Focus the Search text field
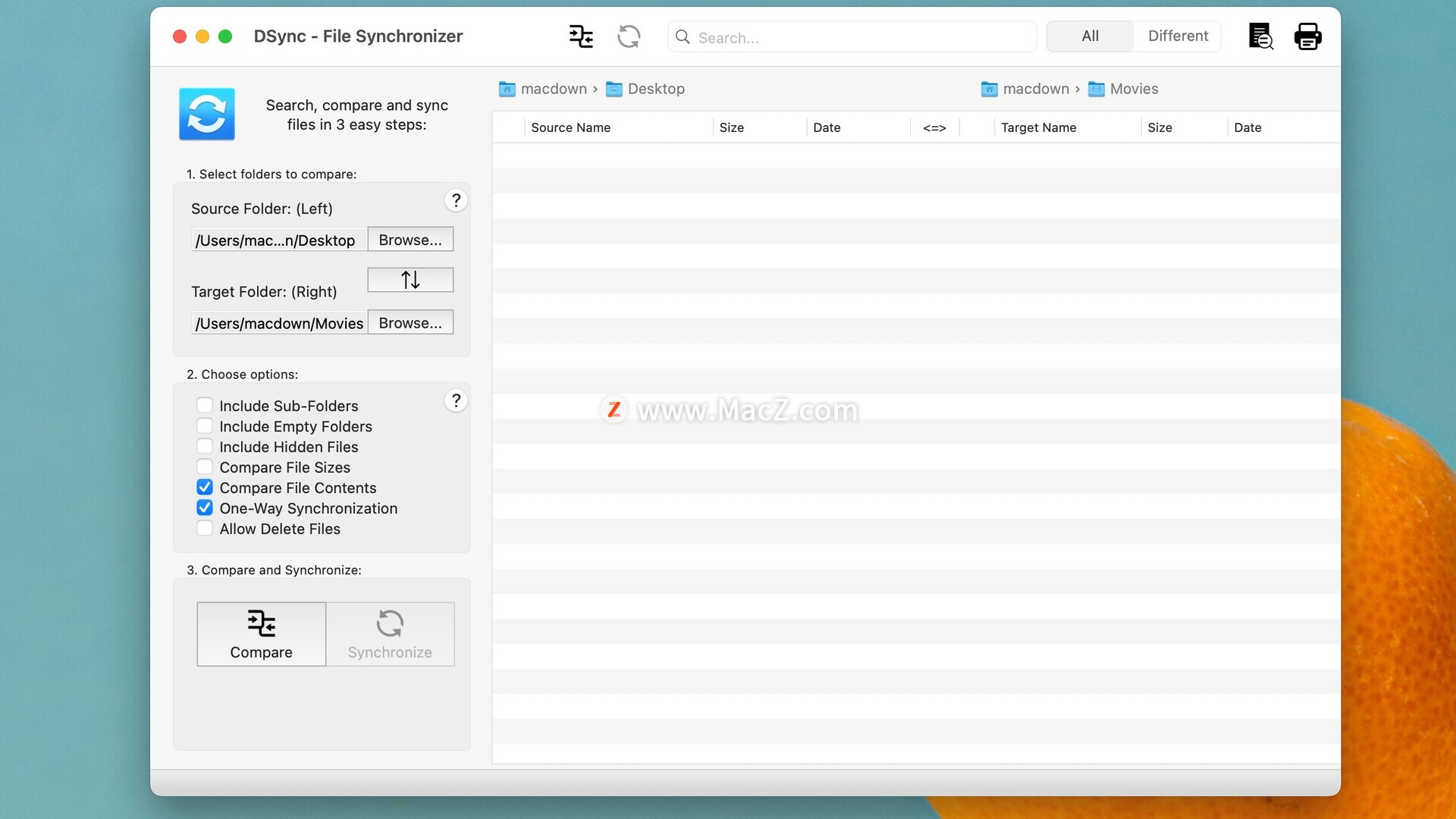The height and width of the screenshot is (819, 1456). tap(852, 37)
